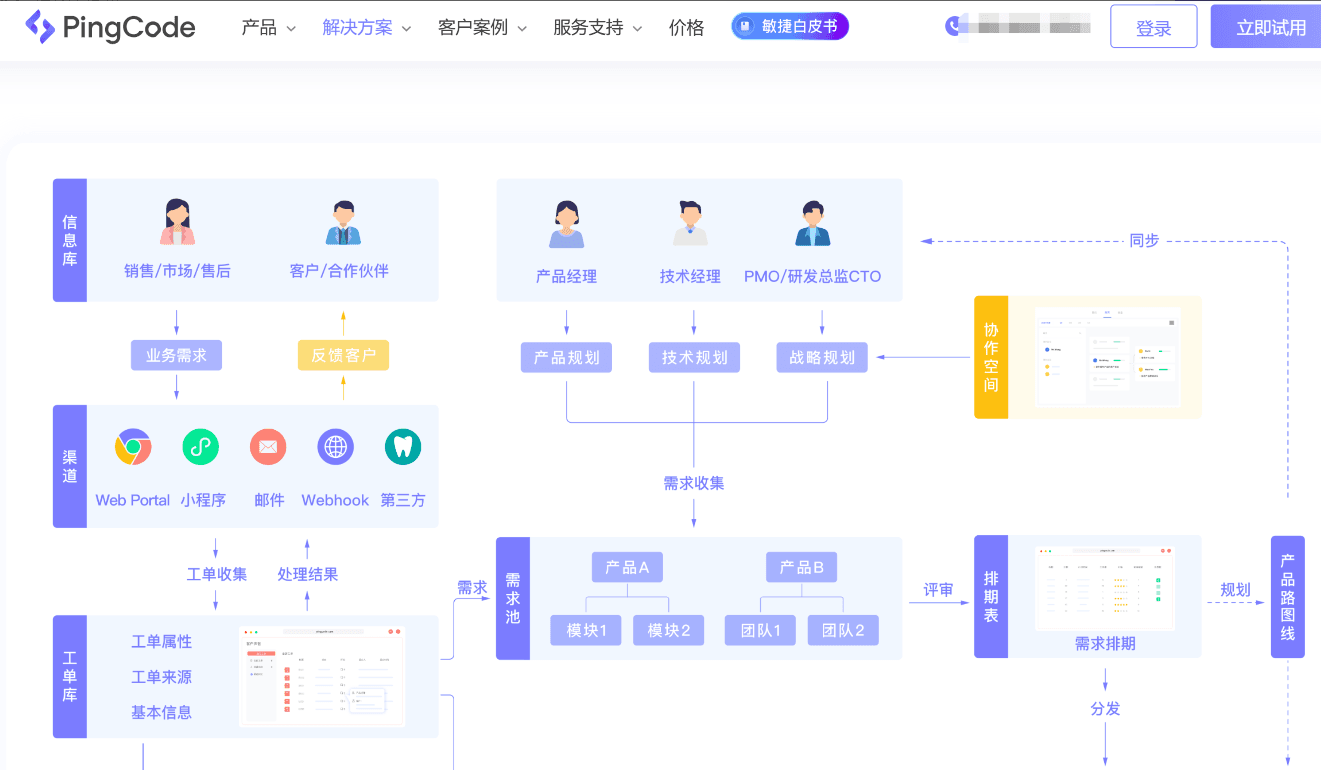Viewport: 1321px width, 770px height.
Task: Expand the 产品 dropdown menu
Action: (x=269, y=28)
